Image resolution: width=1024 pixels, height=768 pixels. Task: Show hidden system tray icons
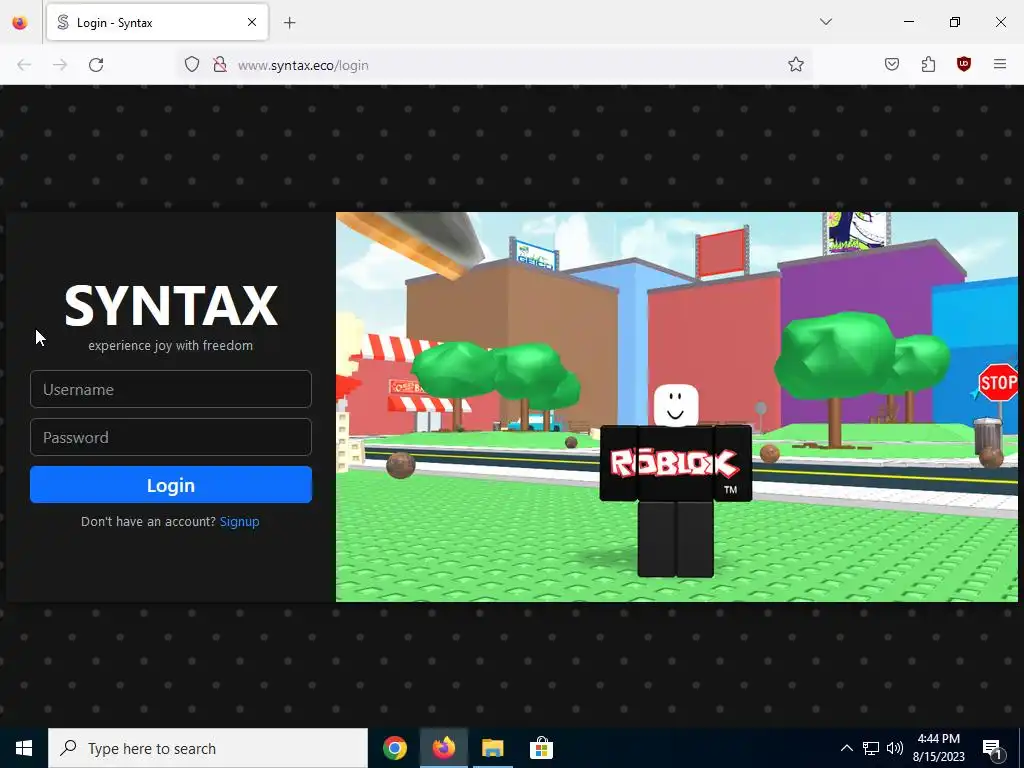coord(846,748)
